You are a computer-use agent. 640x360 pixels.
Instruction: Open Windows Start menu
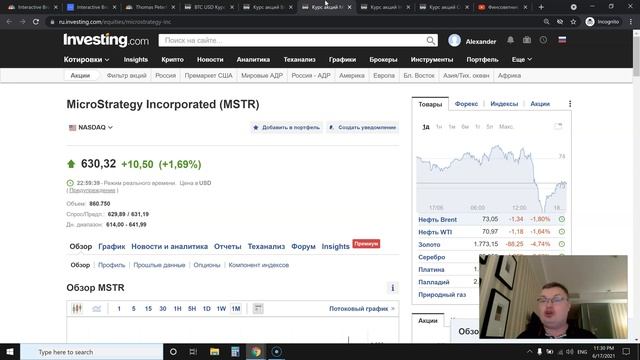[x=10, y=351]
